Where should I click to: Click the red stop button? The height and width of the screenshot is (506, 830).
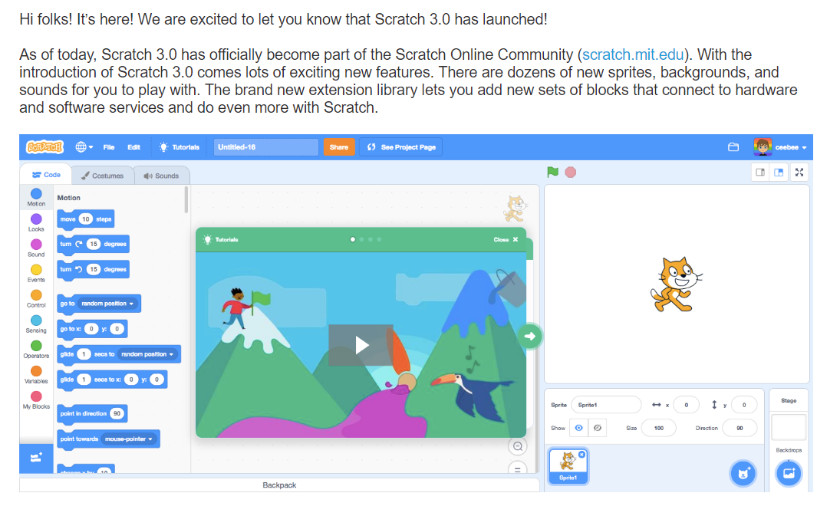[x=570, y=172]
